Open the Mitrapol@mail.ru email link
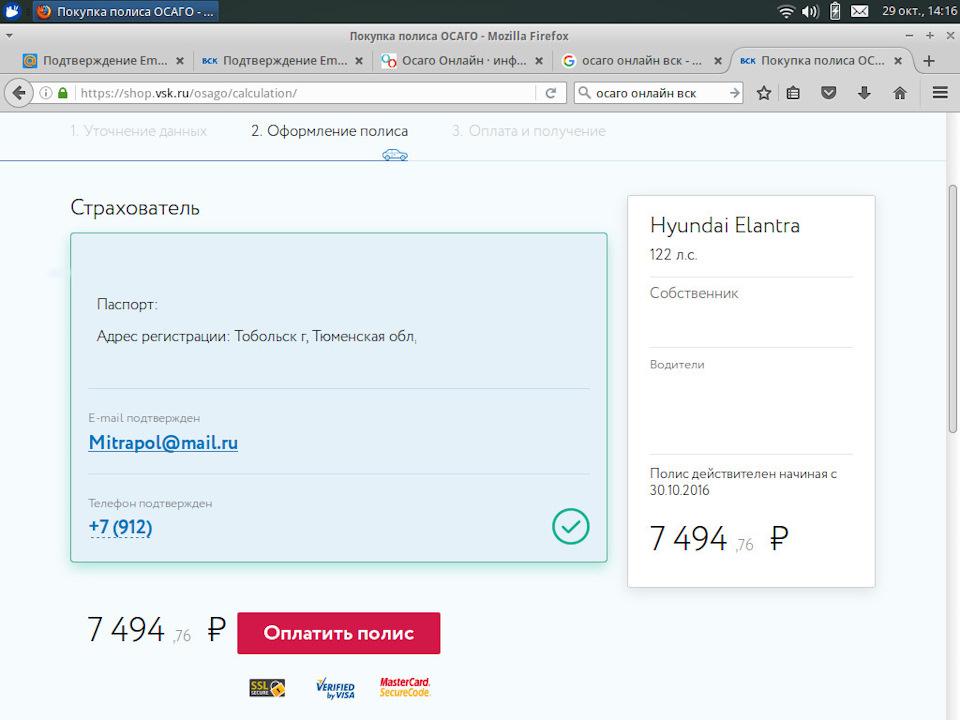This screenshot has width=960, height=720. coord(163,442)
